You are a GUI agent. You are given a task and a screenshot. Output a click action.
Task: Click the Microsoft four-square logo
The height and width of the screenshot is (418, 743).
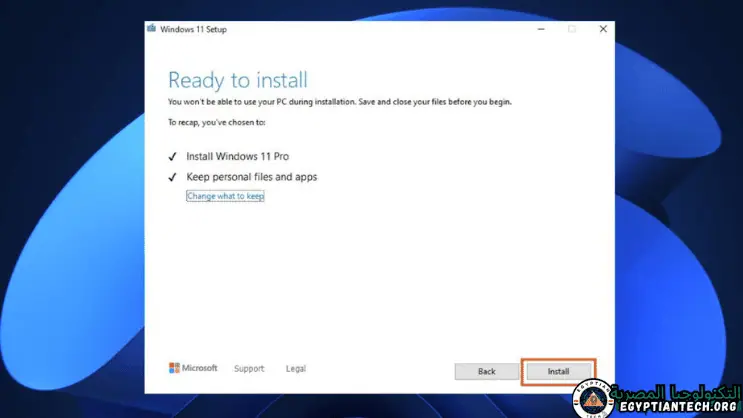[174, 368]
